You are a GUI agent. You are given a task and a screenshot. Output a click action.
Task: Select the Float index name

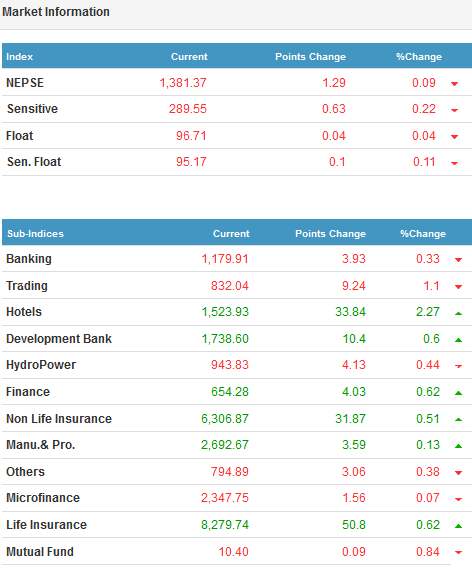[x=20, y=136]
